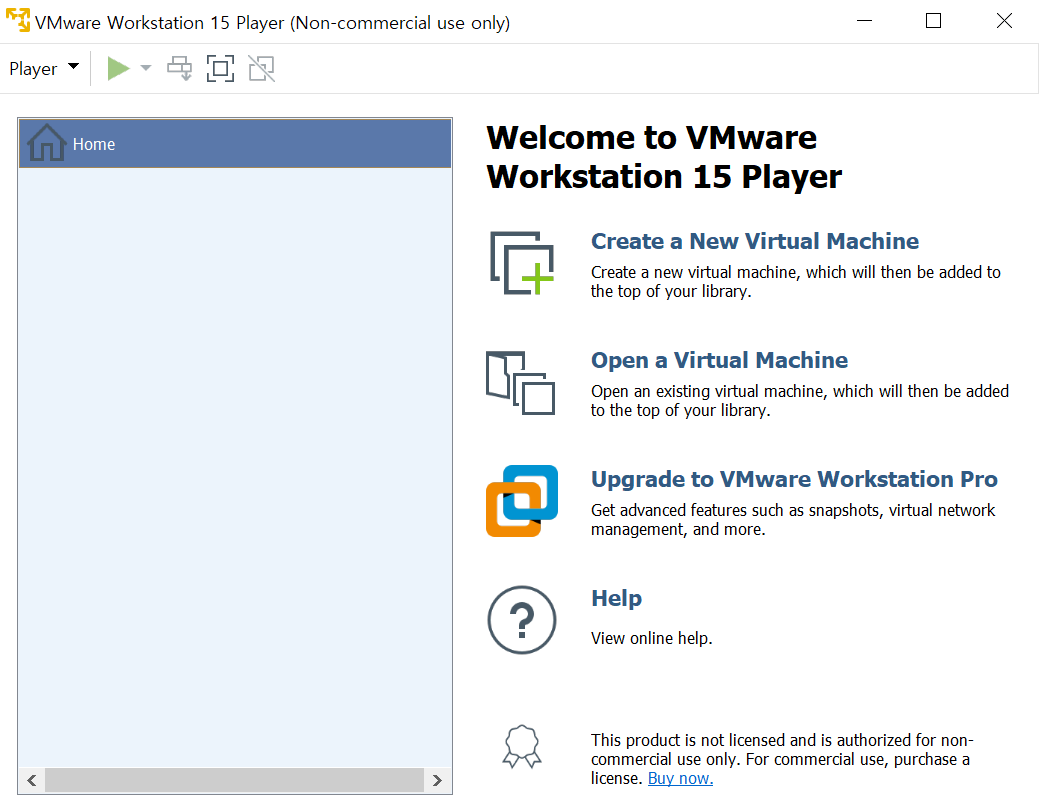This screenshot has width=1039, height=811.
Task: Click the open virtual machine icon
Action: point(520,383)
